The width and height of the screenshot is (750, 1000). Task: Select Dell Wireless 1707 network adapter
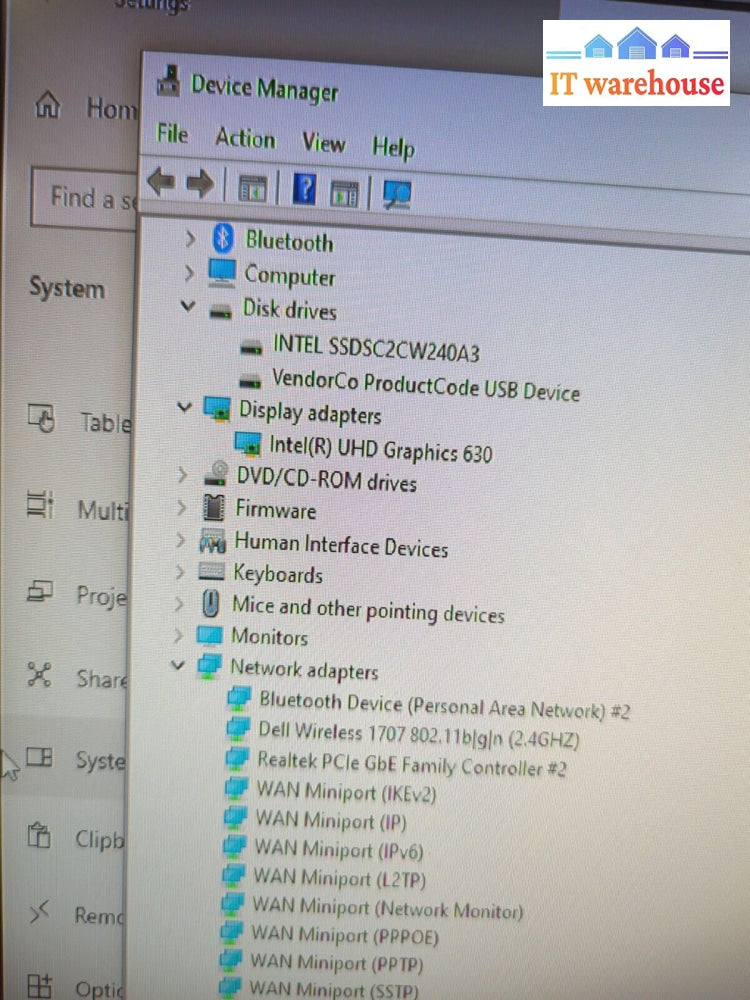[418, 736]
